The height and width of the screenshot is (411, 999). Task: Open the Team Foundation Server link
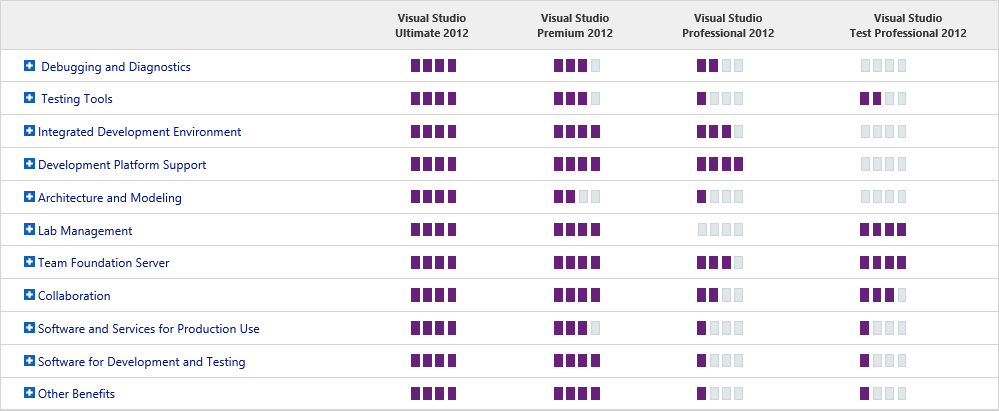104,263
